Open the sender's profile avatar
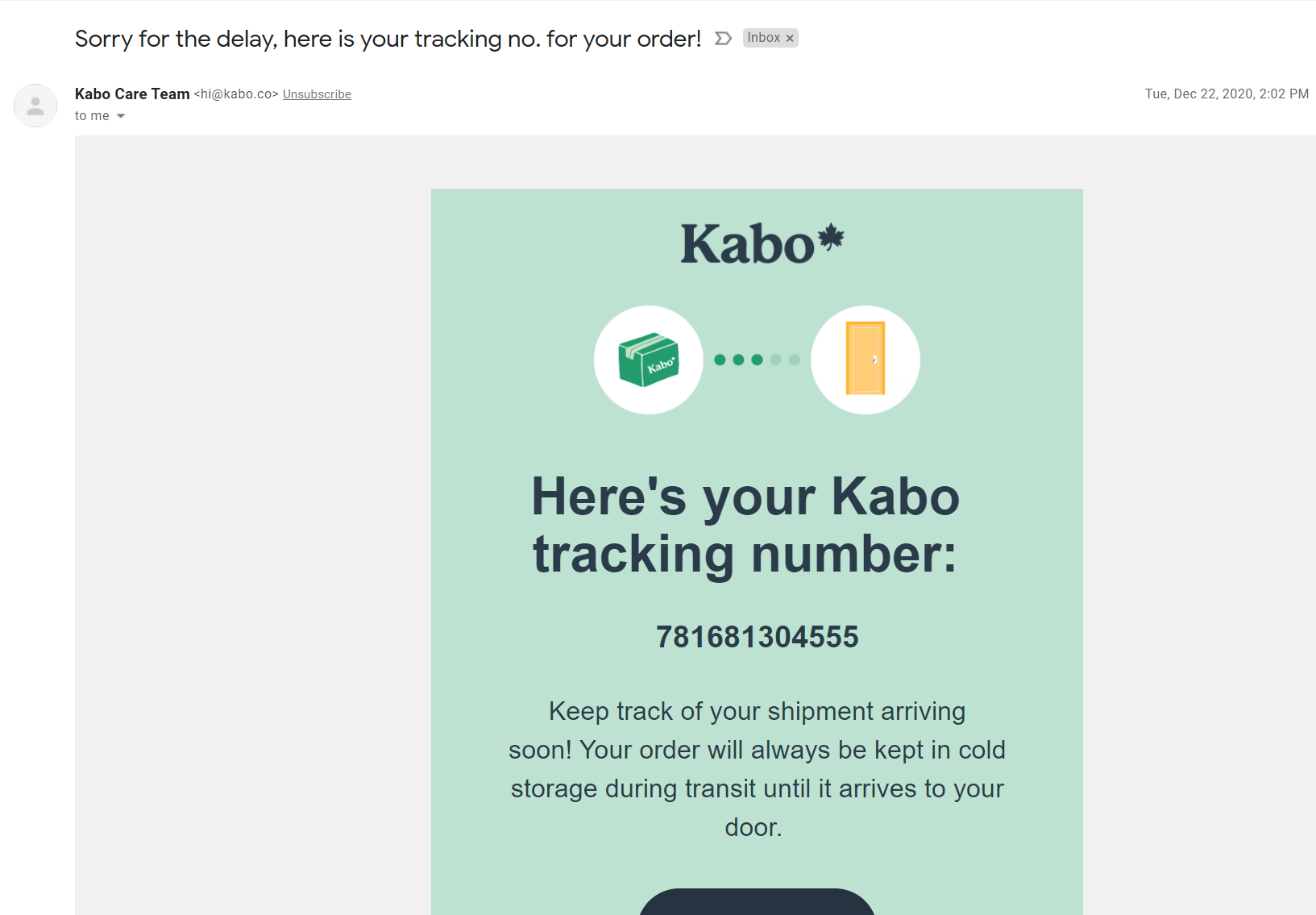 click(35, 106)
